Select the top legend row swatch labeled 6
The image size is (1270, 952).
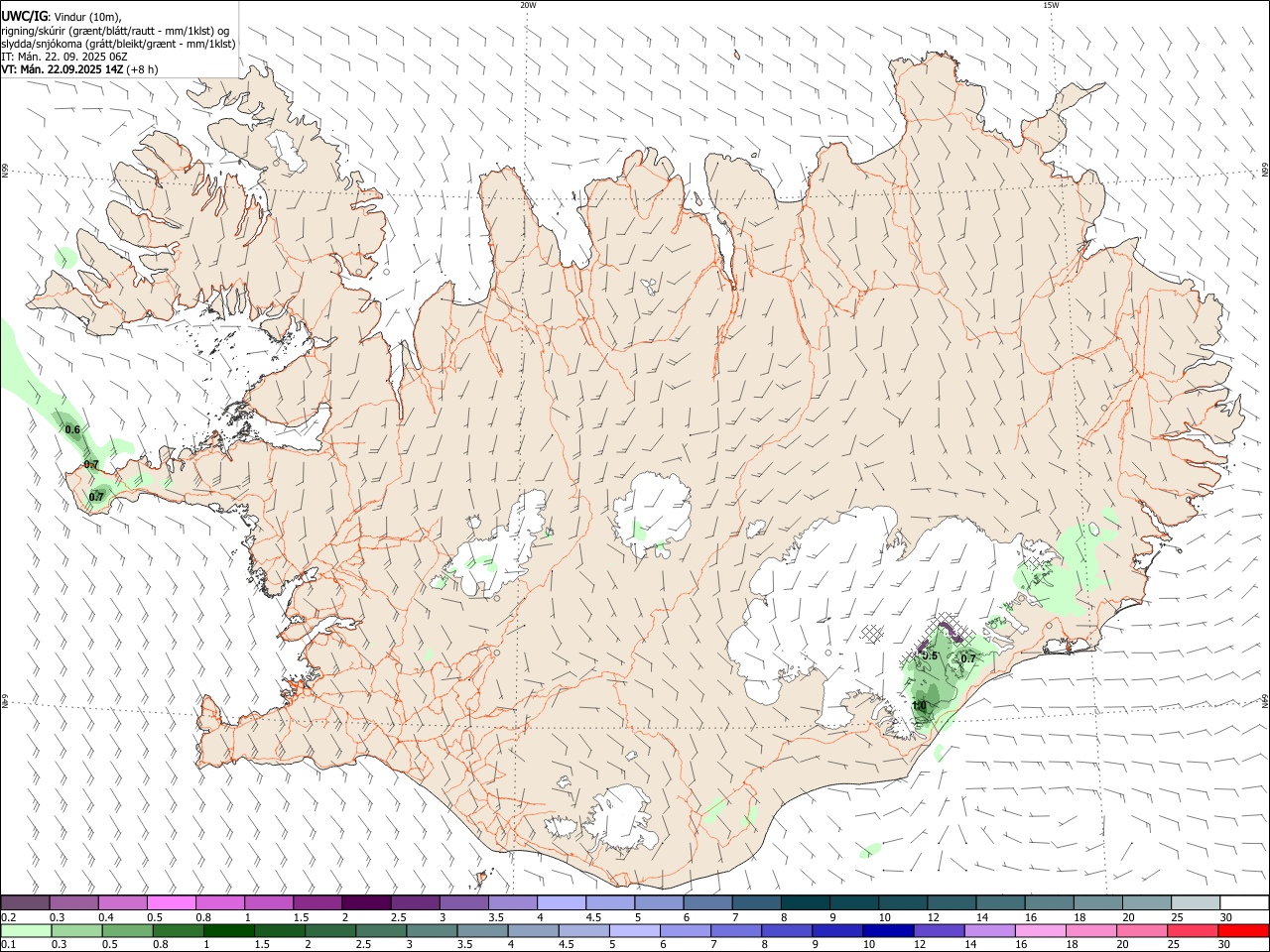708,902
